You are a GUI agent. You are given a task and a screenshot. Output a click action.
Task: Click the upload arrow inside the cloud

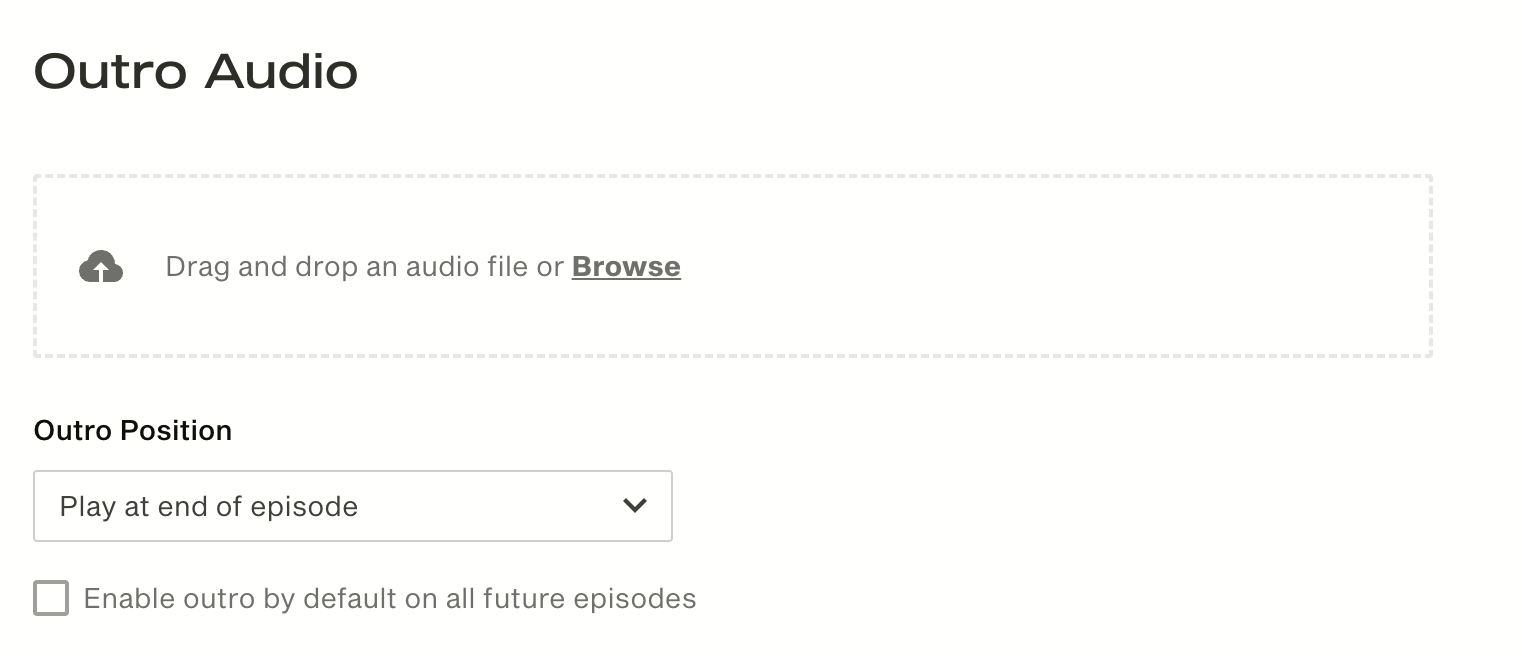coord(101,269)
